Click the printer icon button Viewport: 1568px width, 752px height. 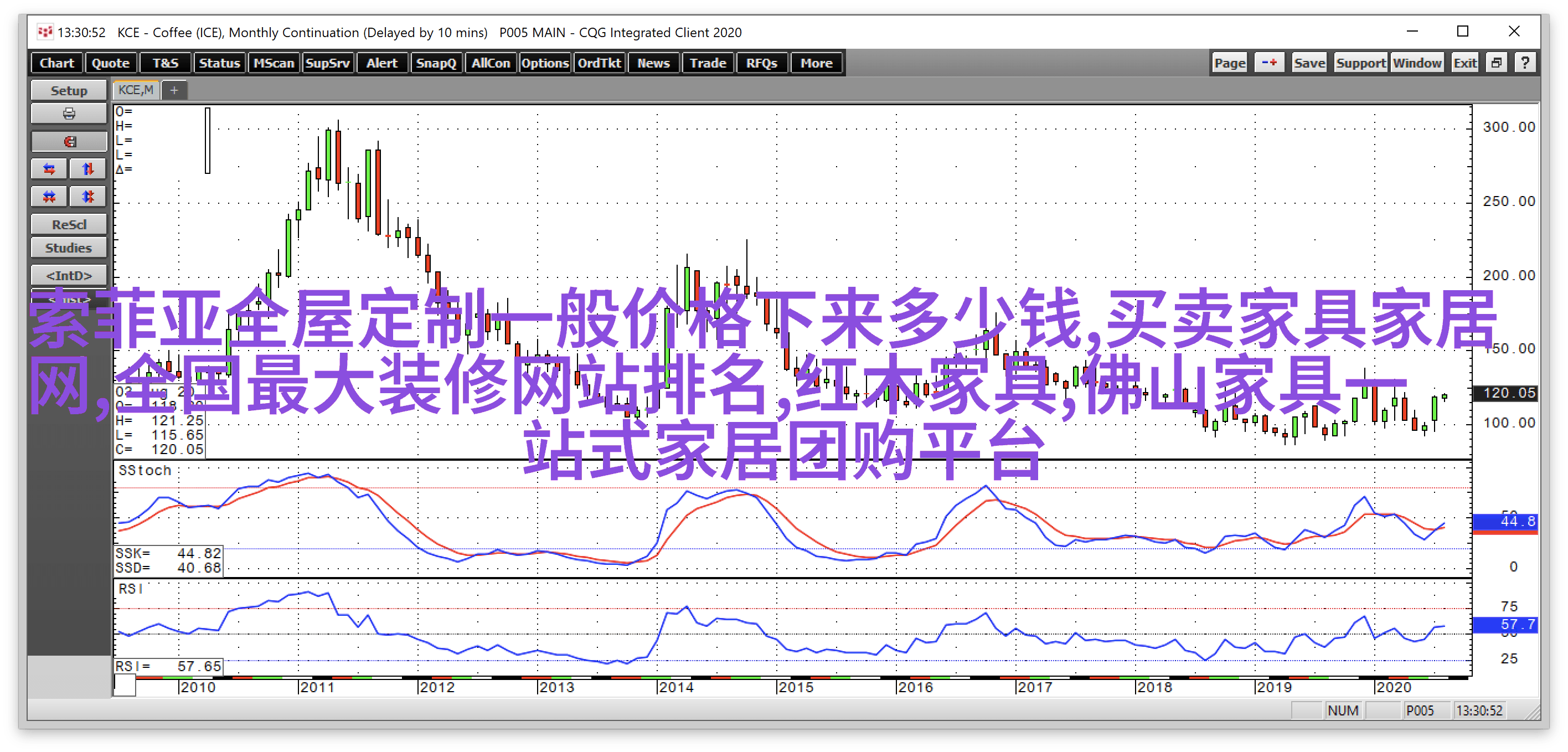click(x=69, y=114)
